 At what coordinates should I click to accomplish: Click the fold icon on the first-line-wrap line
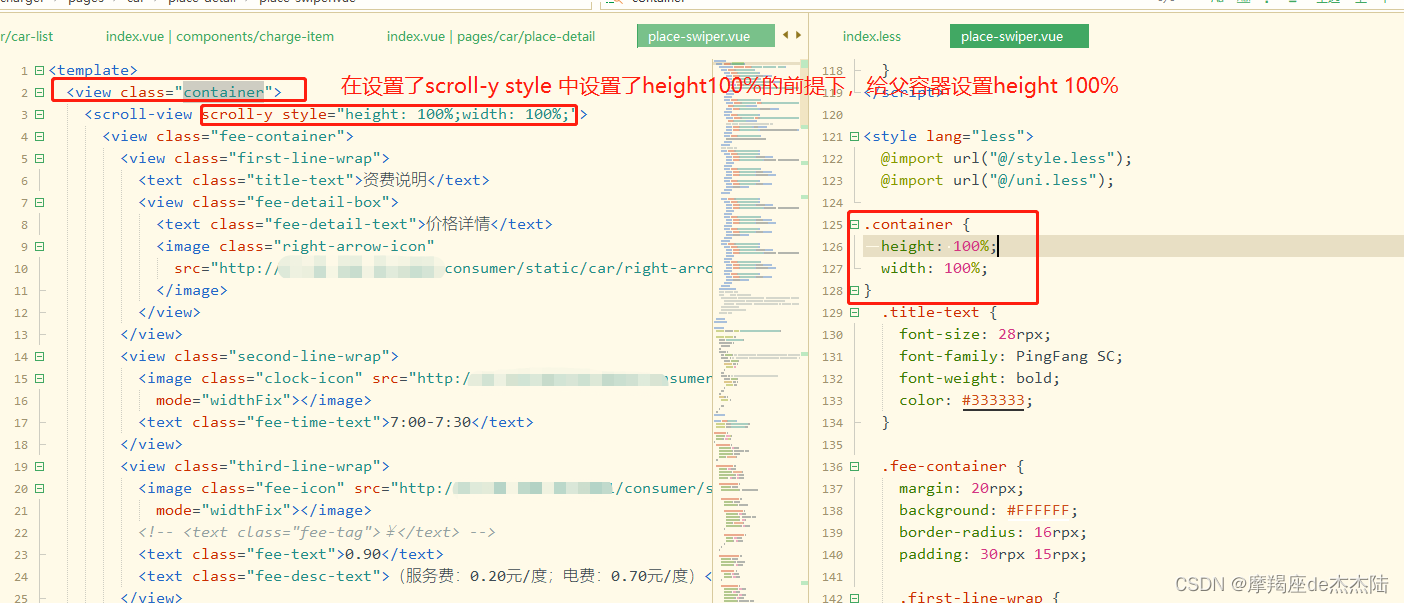click(38, 158)
